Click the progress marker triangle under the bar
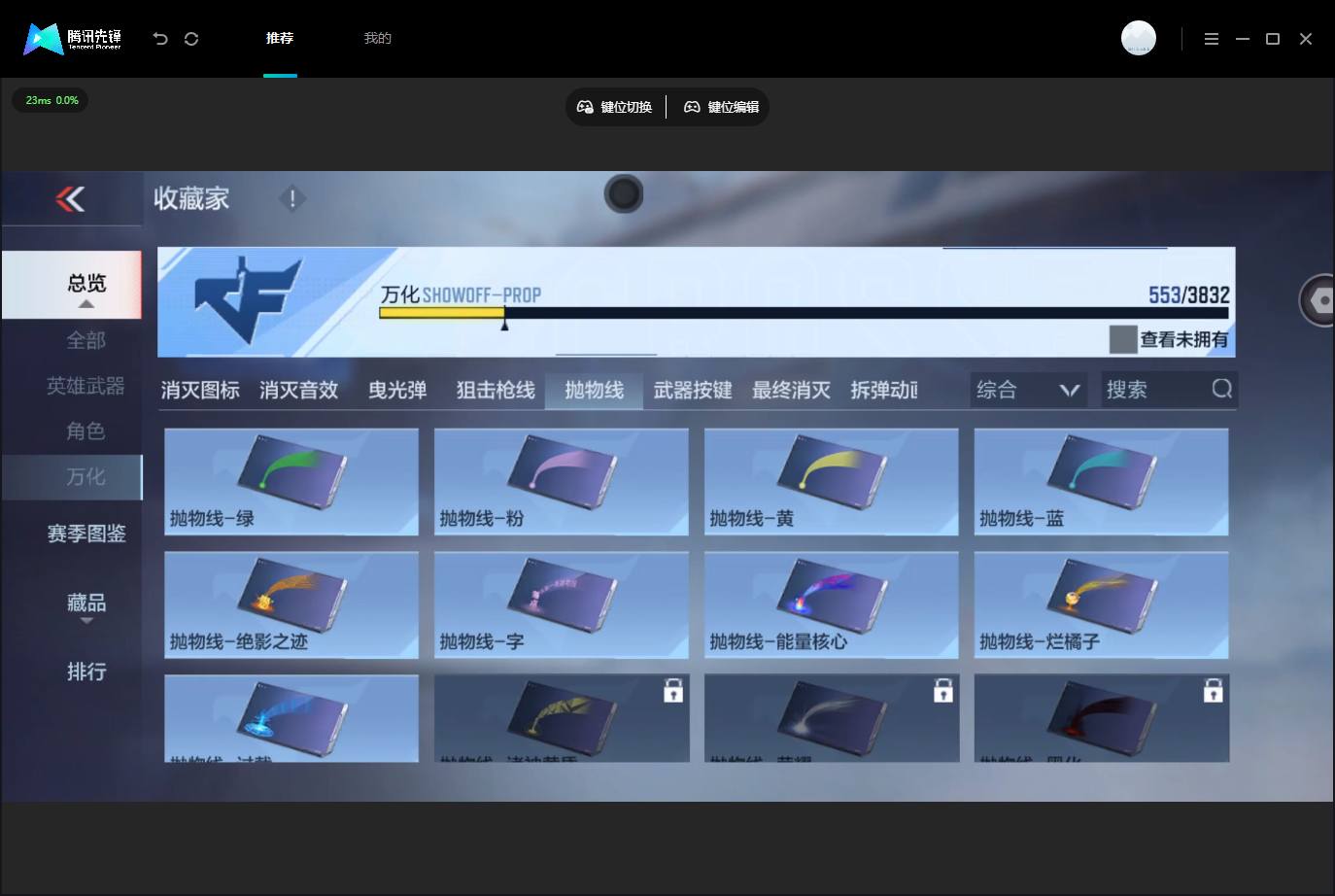This screenshot has height=896, width=1335. [504, 325]
